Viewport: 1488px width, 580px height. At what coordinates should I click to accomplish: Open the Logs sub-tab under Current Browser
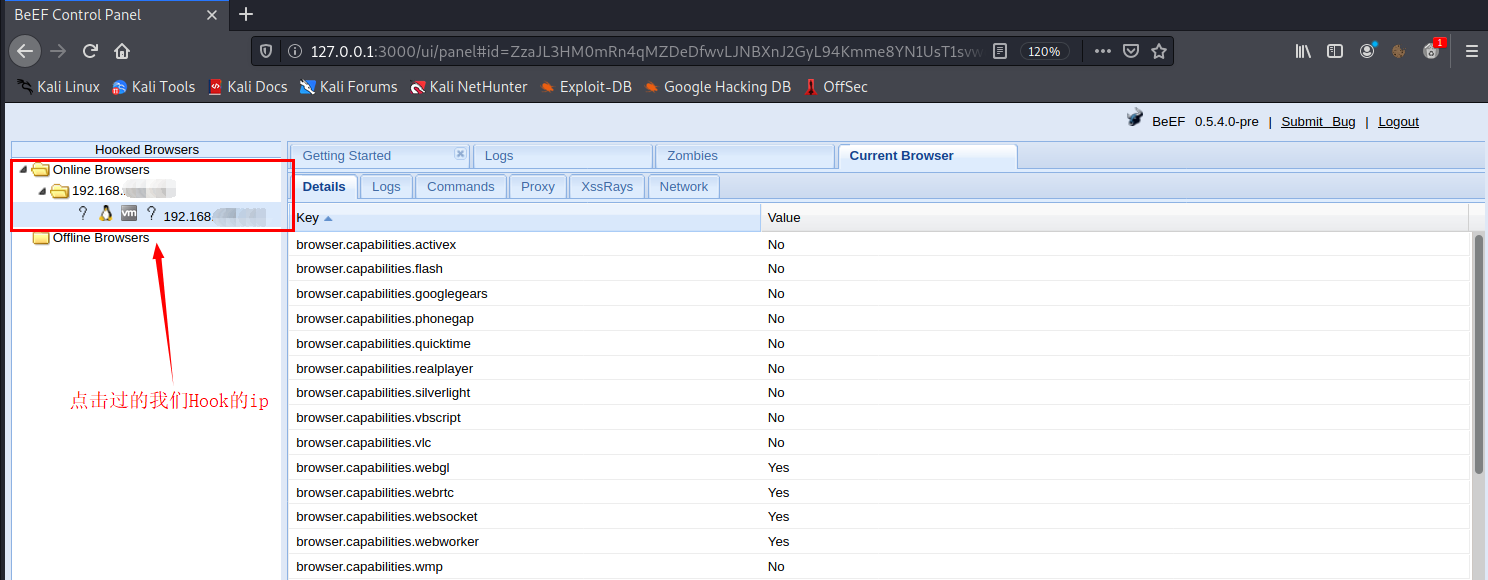click(x=386, y=187)
